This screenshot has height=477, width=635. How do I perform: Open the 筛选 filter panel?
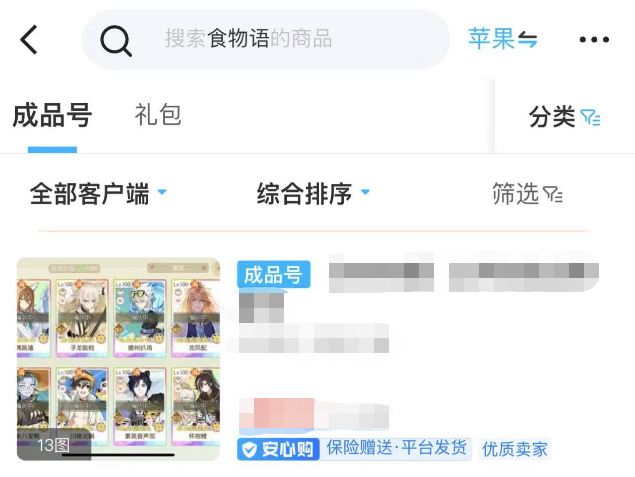pos(527,194)
